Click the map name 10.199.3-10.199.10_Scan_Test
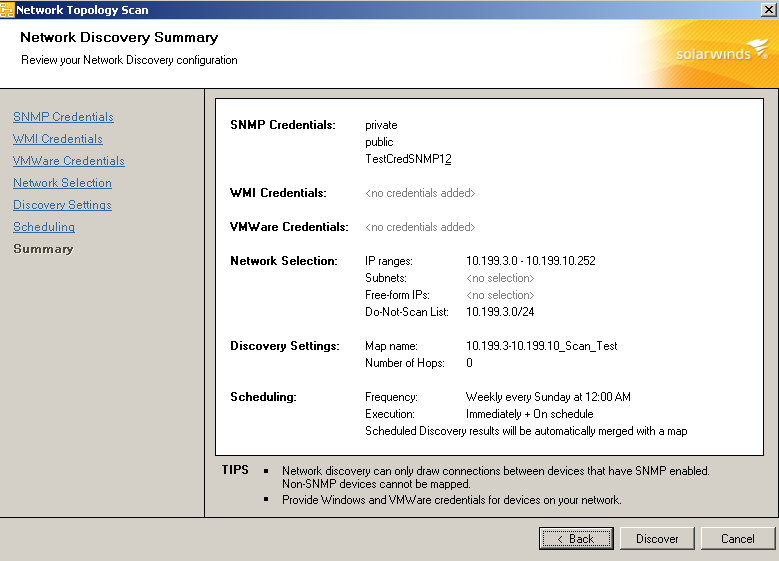Image resolution: width=779 pixels, height=561 pixels. click(x=541, y=346)
